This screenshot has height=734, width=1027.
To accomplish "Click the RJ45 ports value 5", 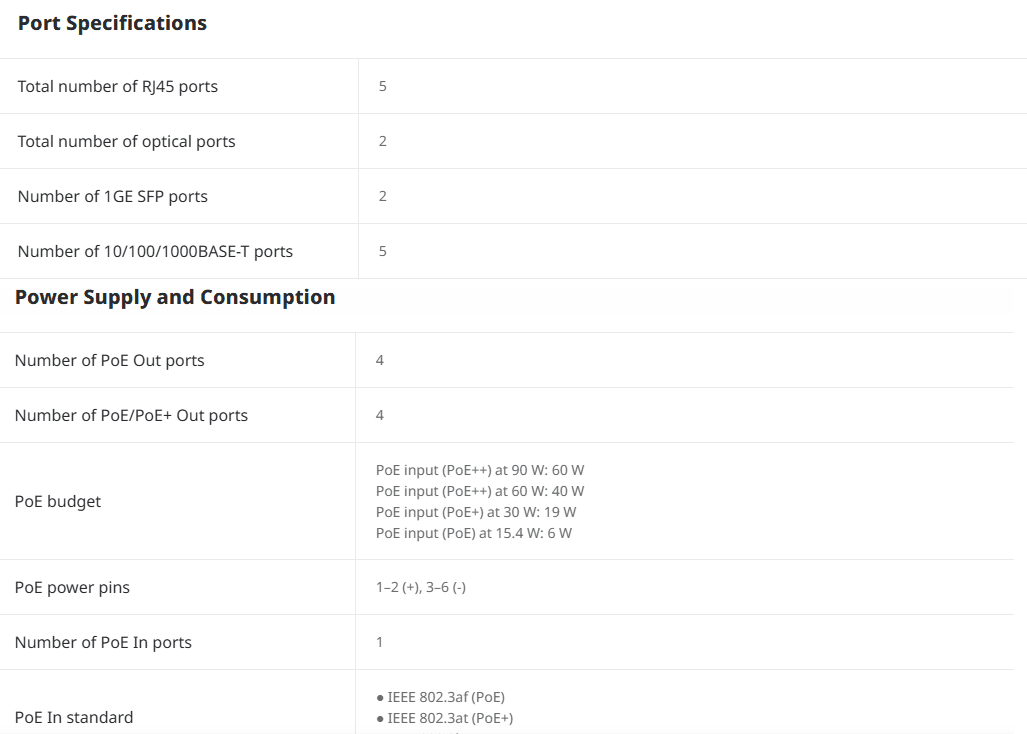I will coord(383,86).
